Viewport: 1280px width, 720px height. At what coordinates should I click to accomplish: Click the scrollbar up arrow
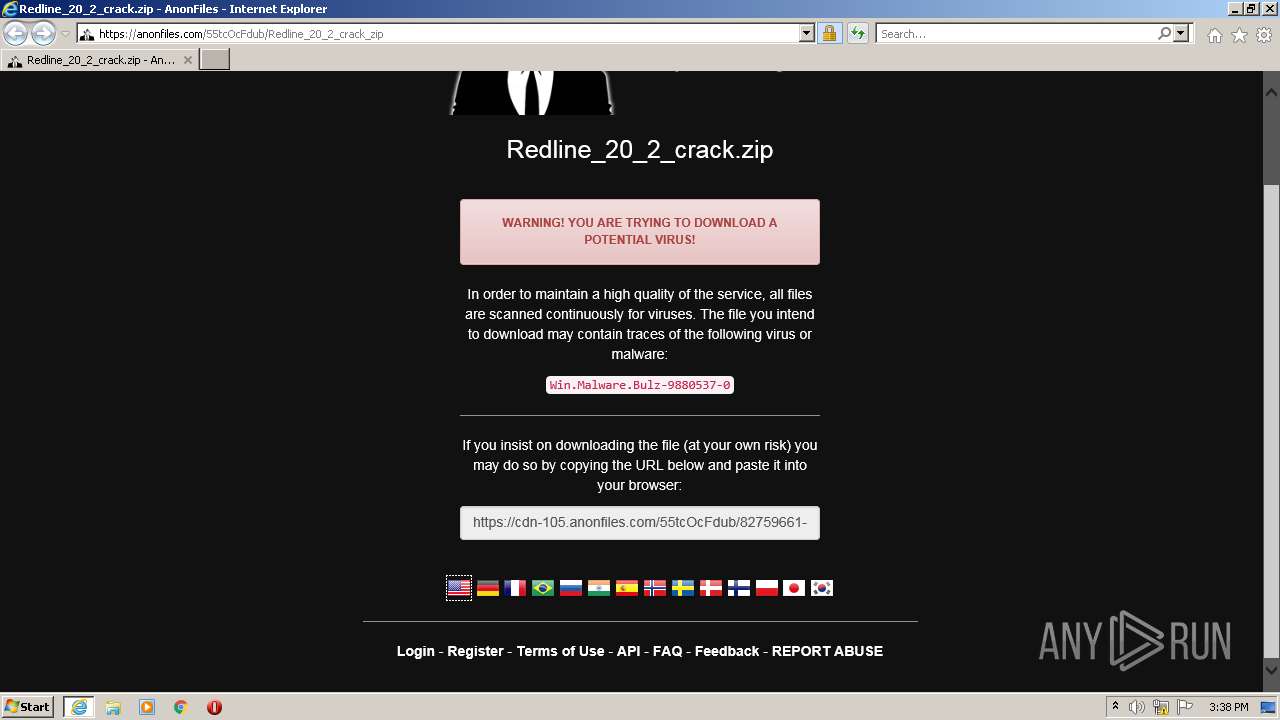[1271, 92]
